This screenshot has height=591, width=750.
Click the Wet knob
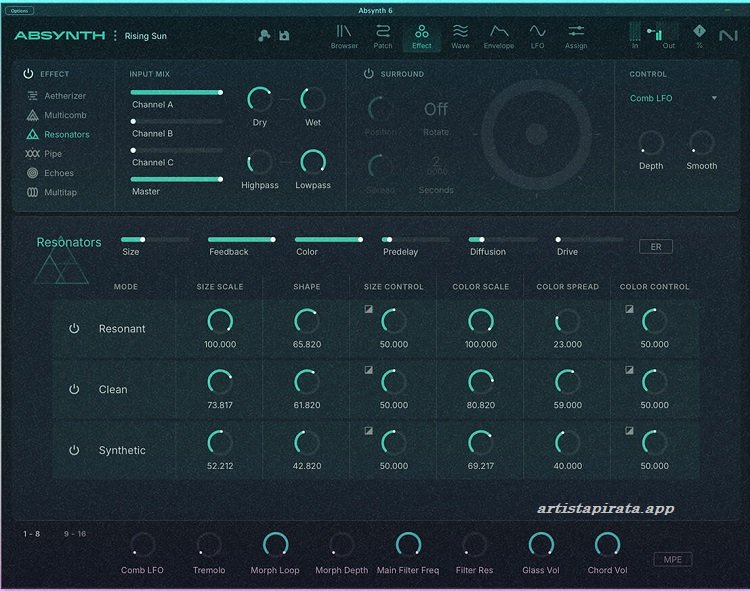(313, 99)
